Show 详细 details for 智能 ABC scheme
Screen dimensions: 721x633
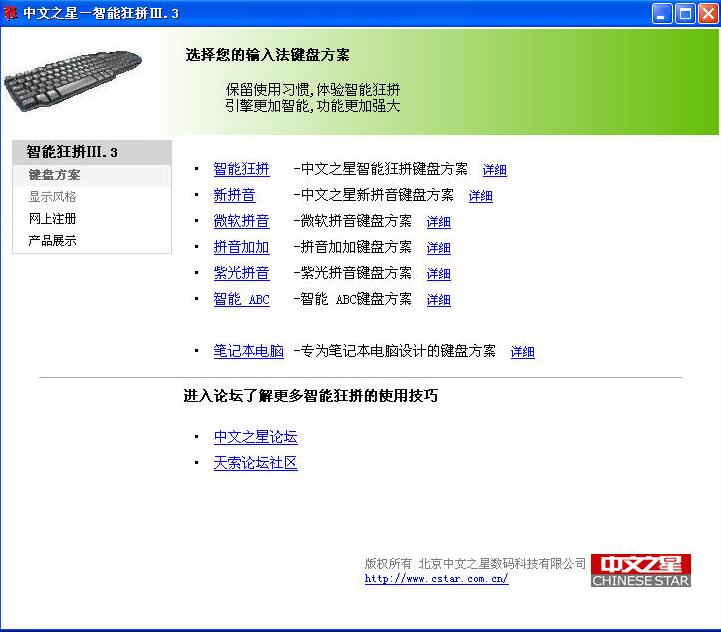coord(439,300)
